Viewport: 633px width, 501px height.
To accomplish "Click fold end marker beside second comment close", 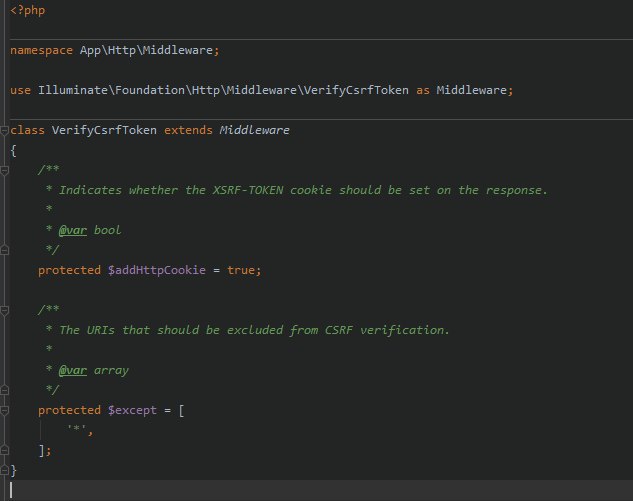I will pos(4,390).
